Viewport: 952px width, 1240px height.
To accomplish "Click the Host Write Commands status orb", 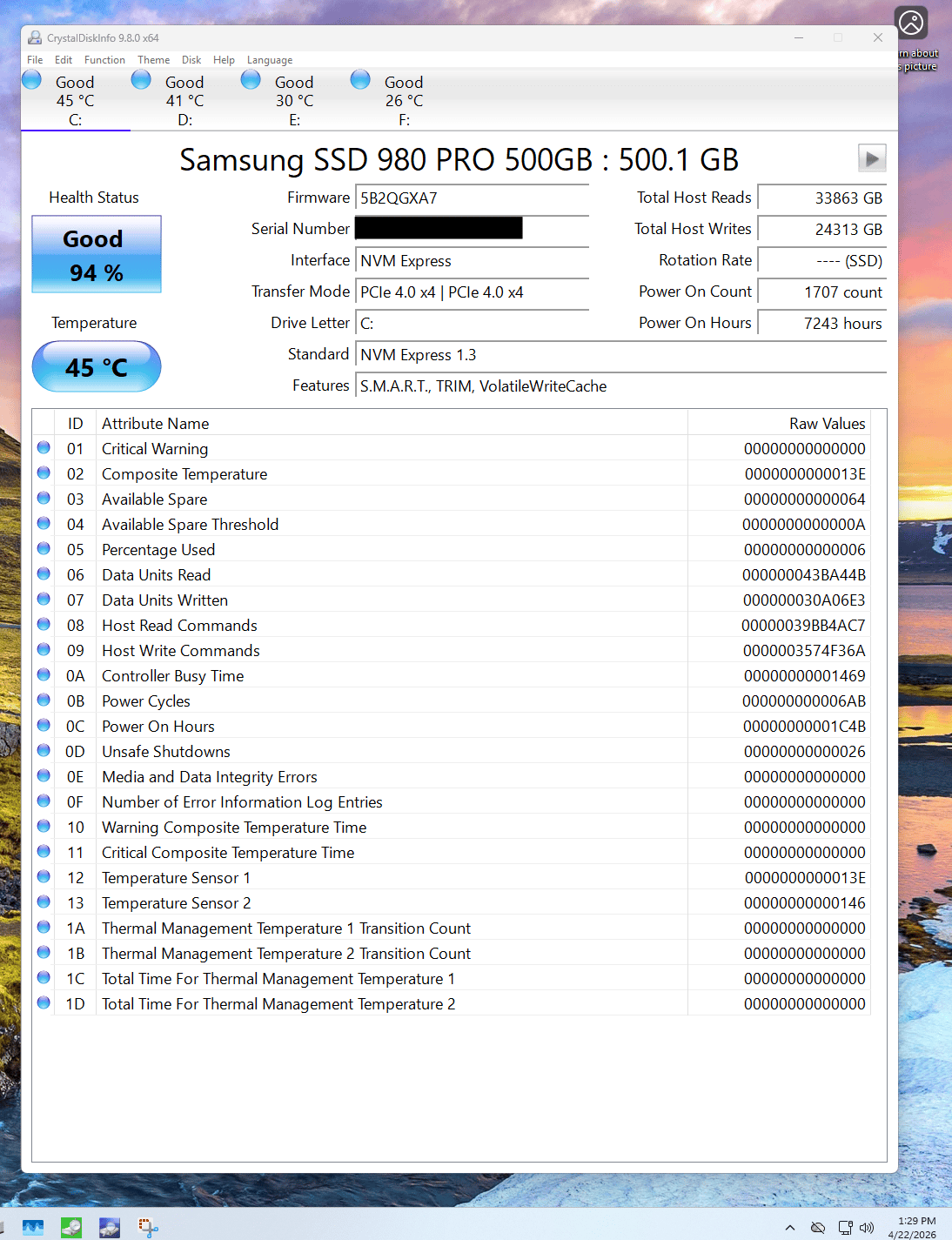I will (x=44, y=650).
